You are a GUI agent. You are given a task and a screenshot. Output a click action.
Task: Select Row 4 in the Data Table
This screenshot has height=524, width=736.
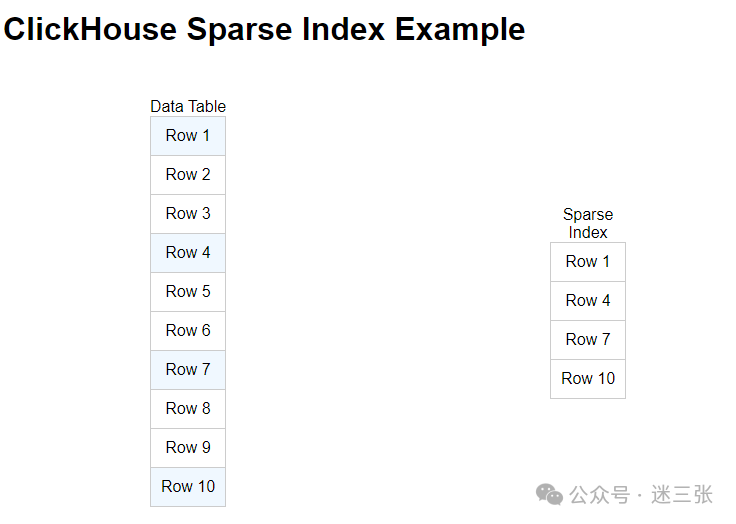(188, 253)
